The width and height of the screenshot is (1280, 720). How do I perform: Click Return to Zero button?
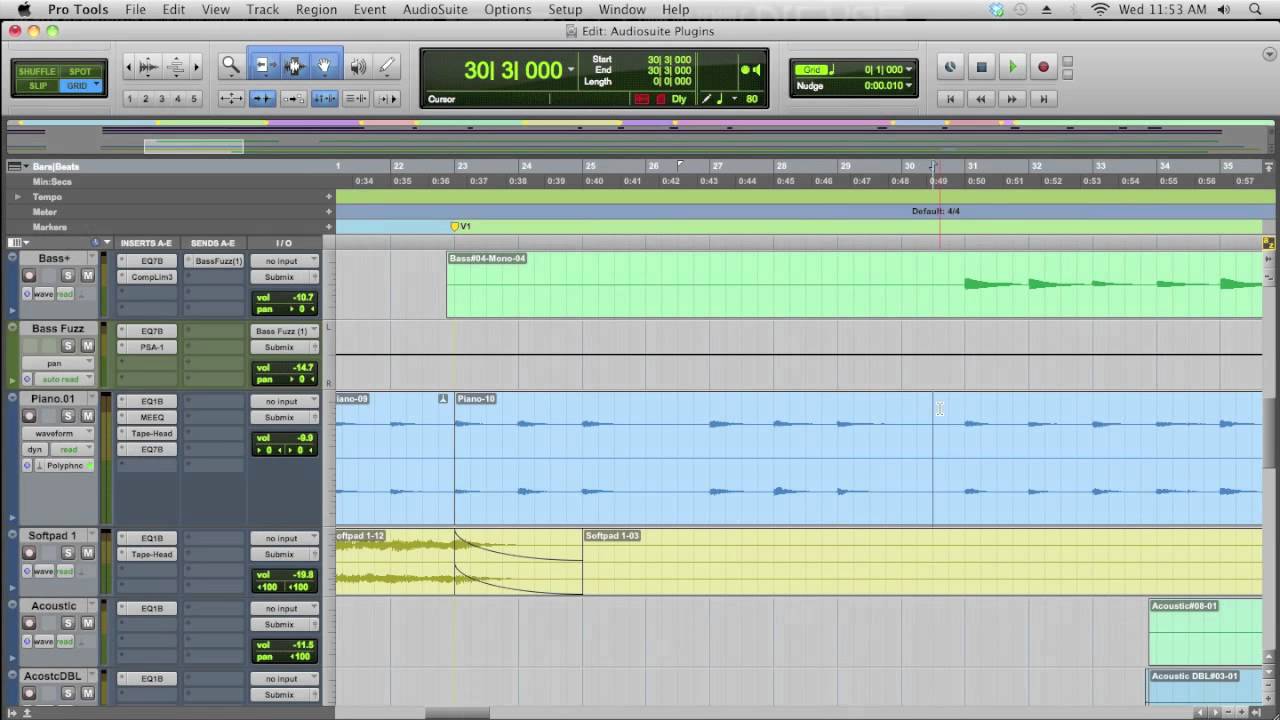[x=950, y=99]
